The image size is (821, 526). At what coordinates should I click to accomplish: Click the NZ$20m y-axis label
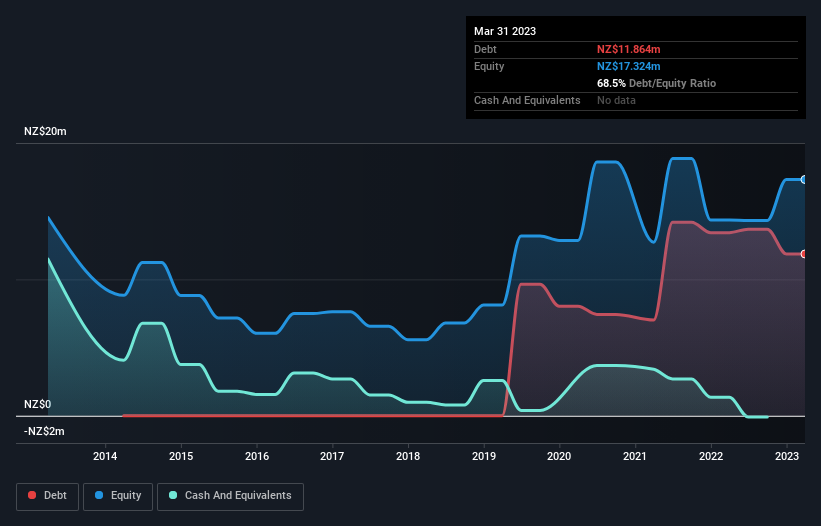pos(45,131)
